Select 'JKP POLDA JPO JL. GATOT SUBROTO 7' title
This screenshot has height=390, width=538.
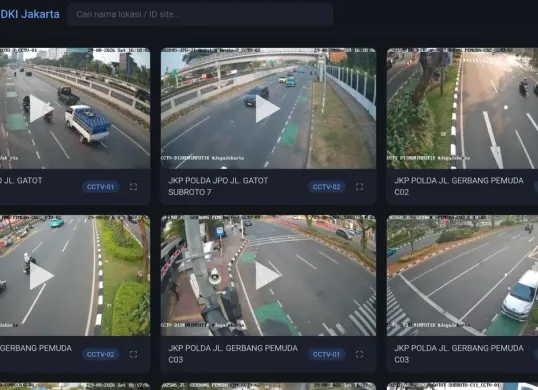pos(218,186)
